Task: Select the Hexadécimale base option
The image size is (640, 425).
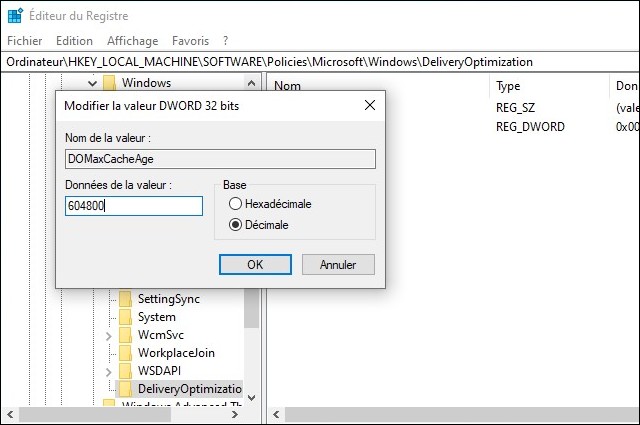Action: point(236,204)
